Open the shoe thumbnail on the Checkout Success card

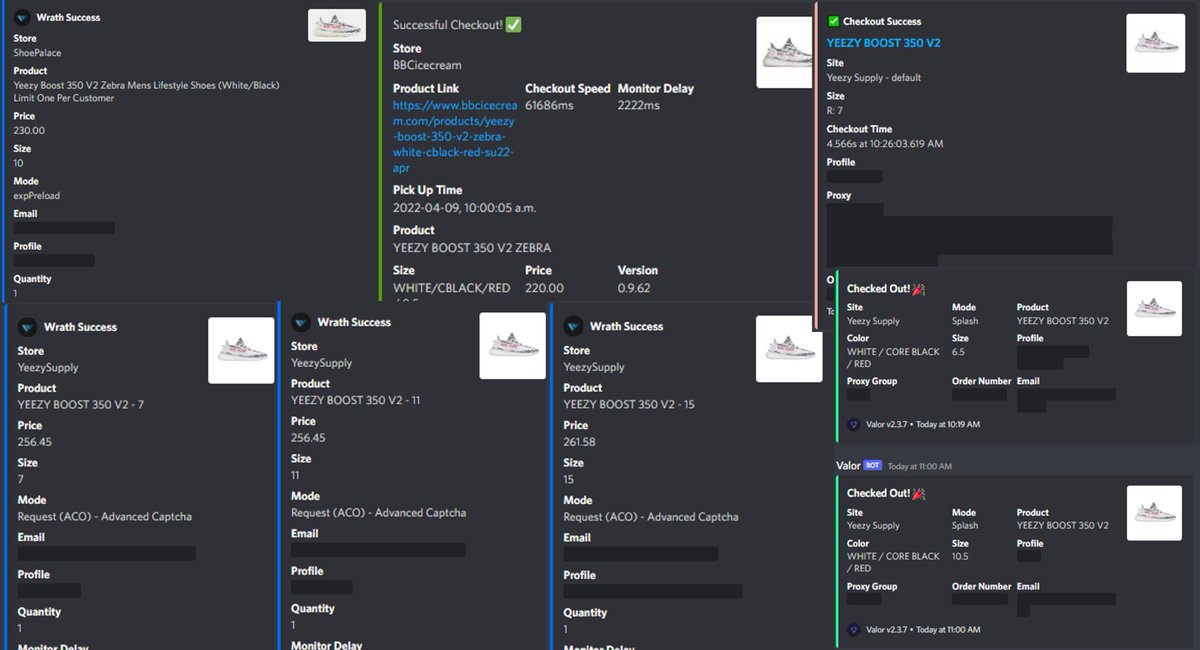1155,43
